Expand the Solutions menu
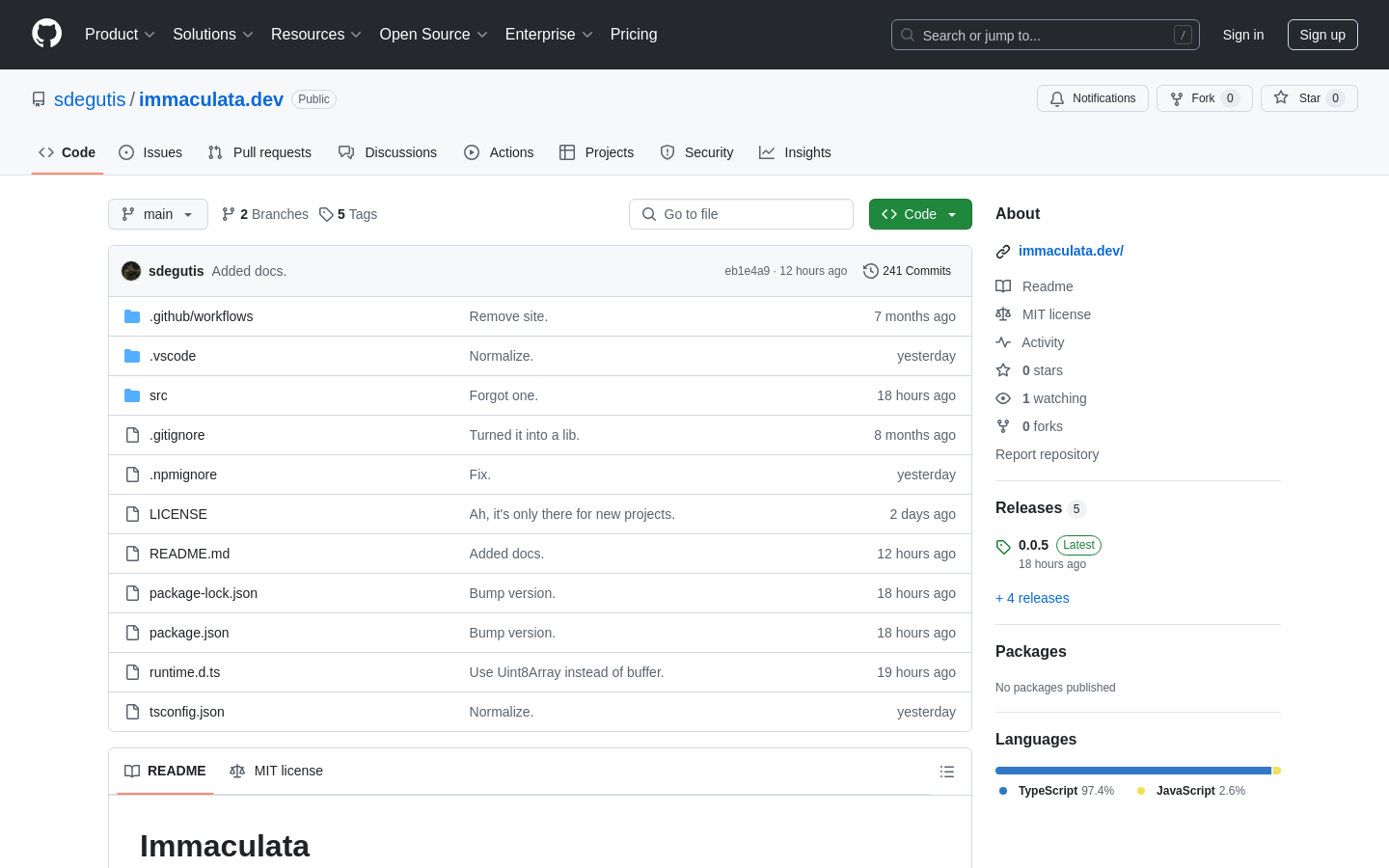 pyautogui.click(x=213, y=35)
